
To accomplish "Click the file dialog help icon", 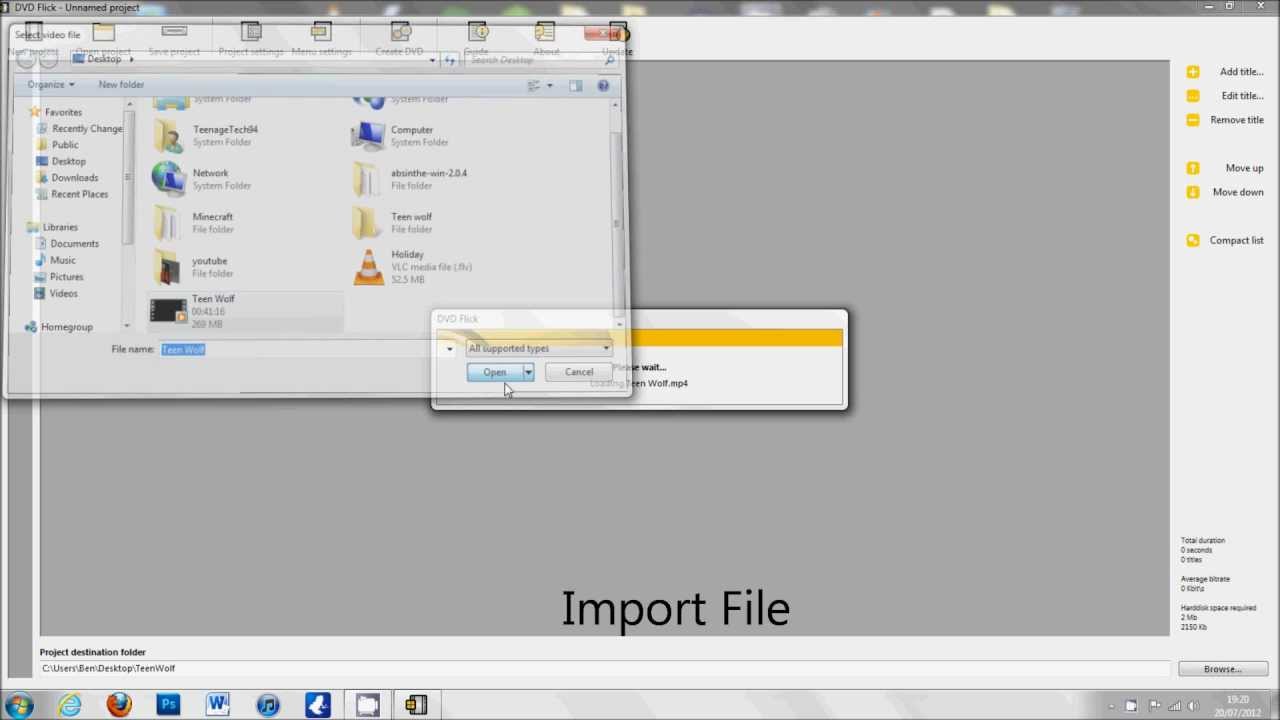I will (x=603, y=86).
